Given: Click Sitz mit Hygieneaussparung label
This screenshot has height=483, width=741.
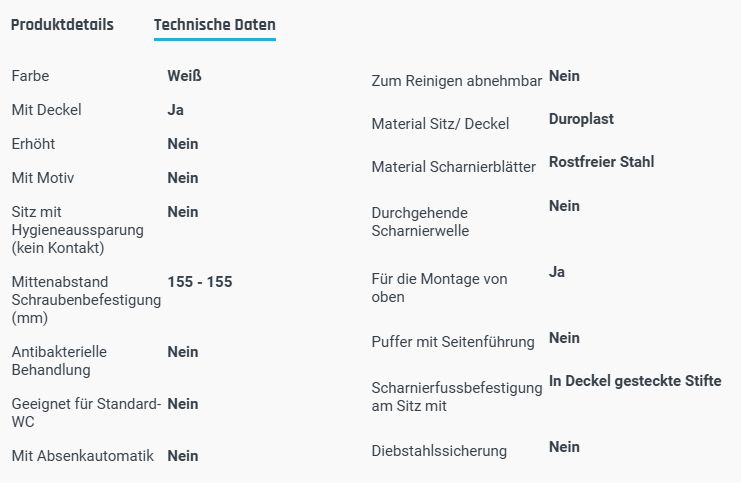Looking at the screenshot, I should click(x=77, y=230).
